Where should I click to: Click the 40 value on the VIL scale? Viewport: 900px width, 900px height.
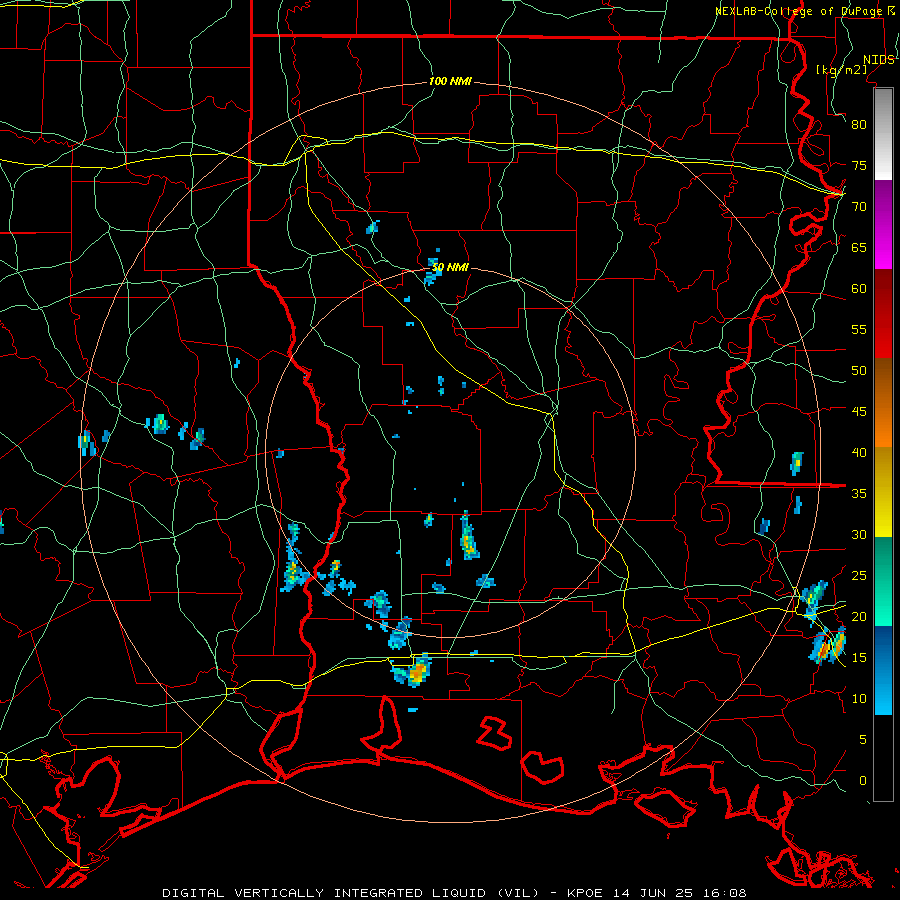pyautogui.click(x=859, y=452)
